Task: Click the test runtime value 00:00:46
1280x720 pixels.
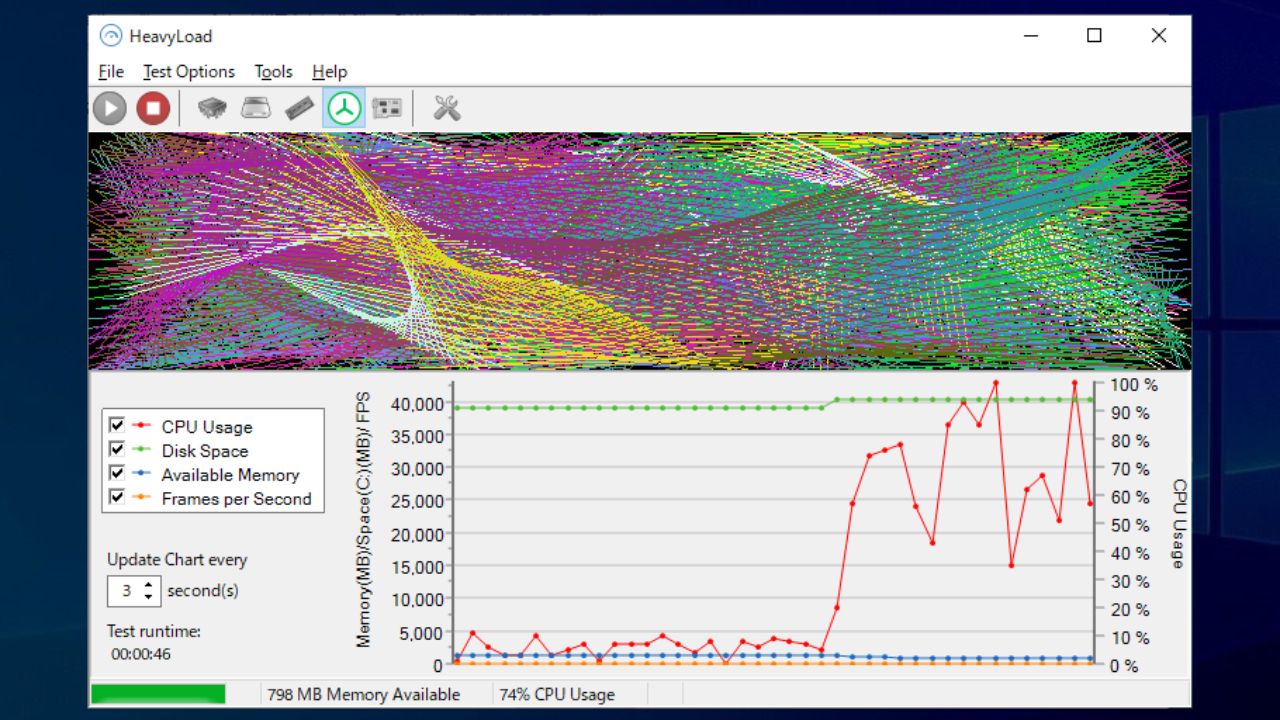Action: (x=141, y=654)
